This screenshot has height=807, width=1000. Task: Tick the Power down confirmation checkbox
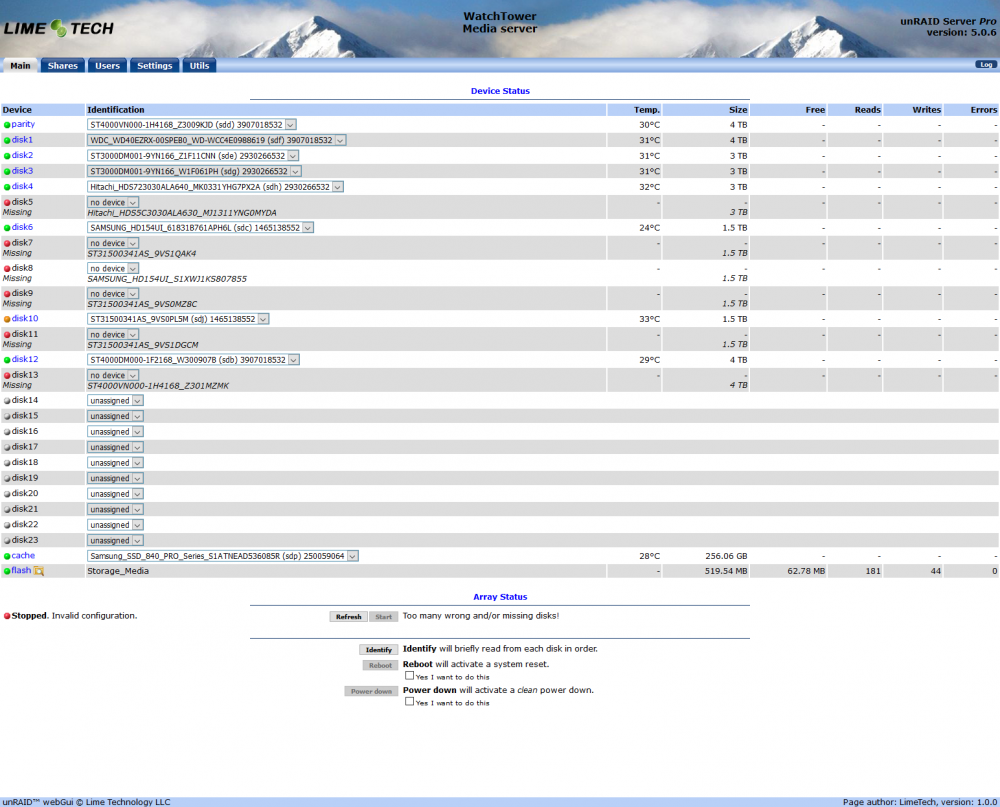tap(409, 702)
